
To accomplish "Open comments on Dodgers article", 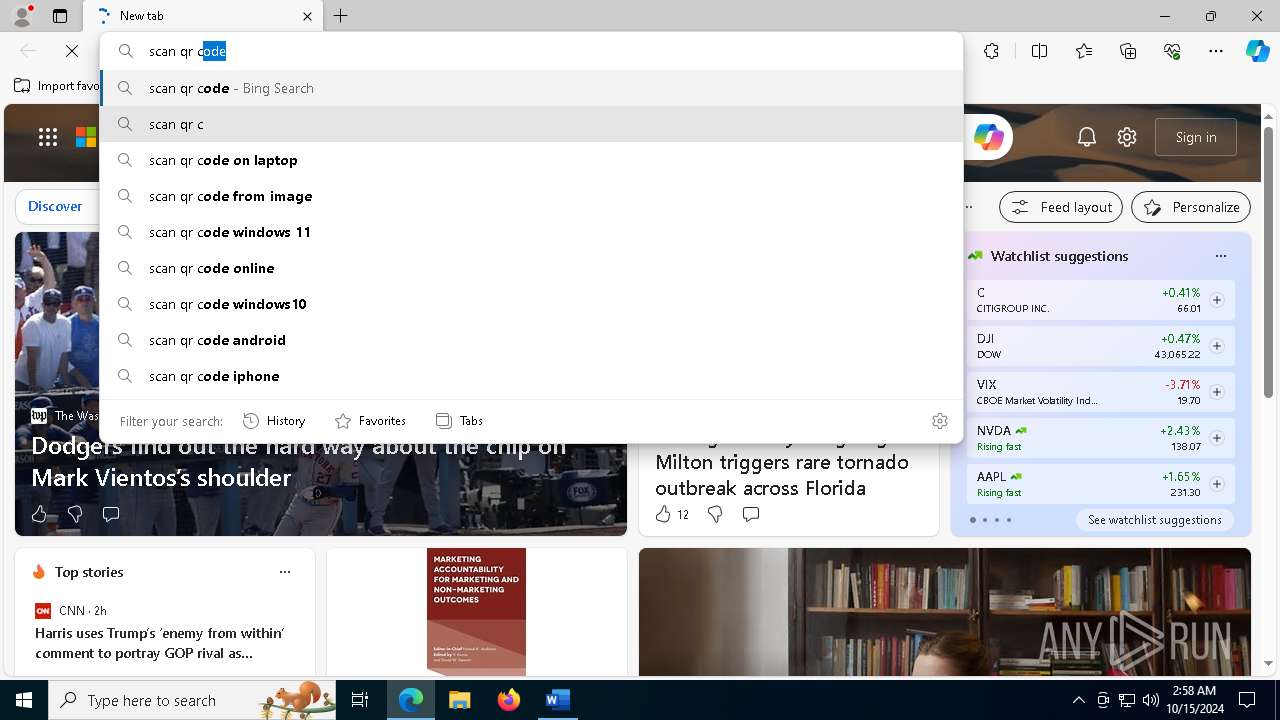I will [111, 514].
